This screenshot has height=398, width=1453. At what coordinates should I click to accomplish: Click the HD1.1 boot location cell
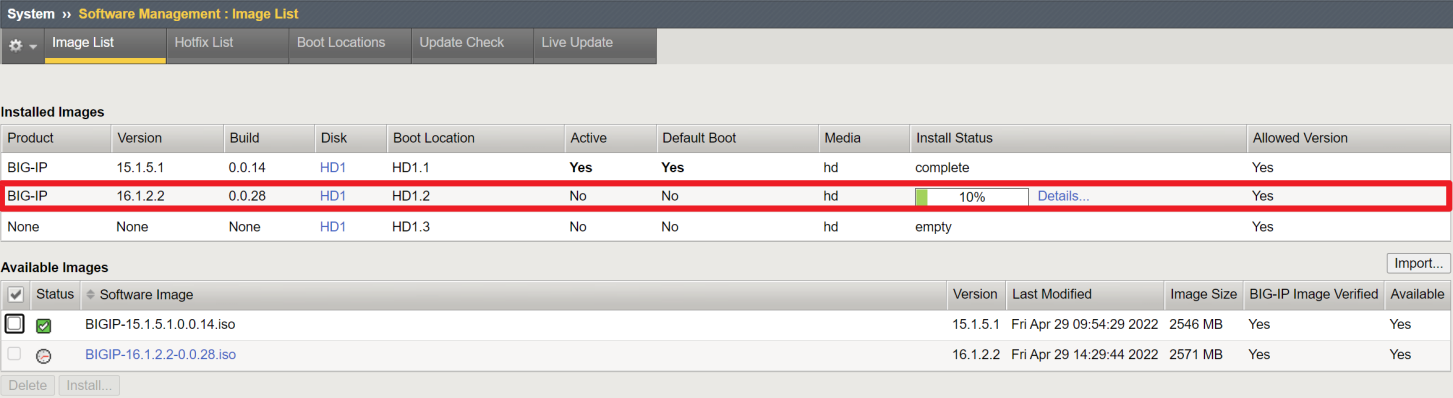(x=411, y=167)
